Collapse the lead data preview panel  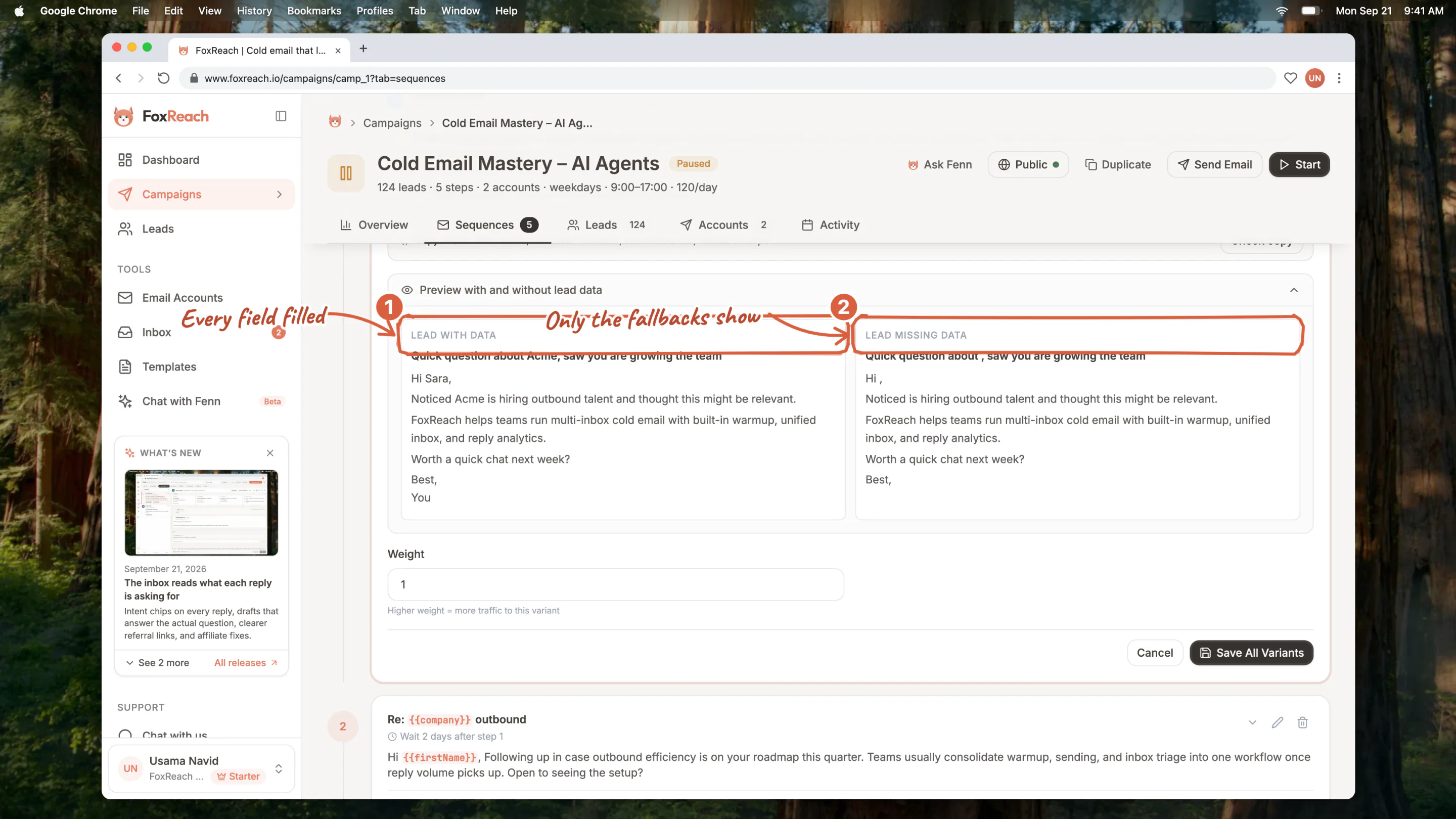coord(1293,290)
